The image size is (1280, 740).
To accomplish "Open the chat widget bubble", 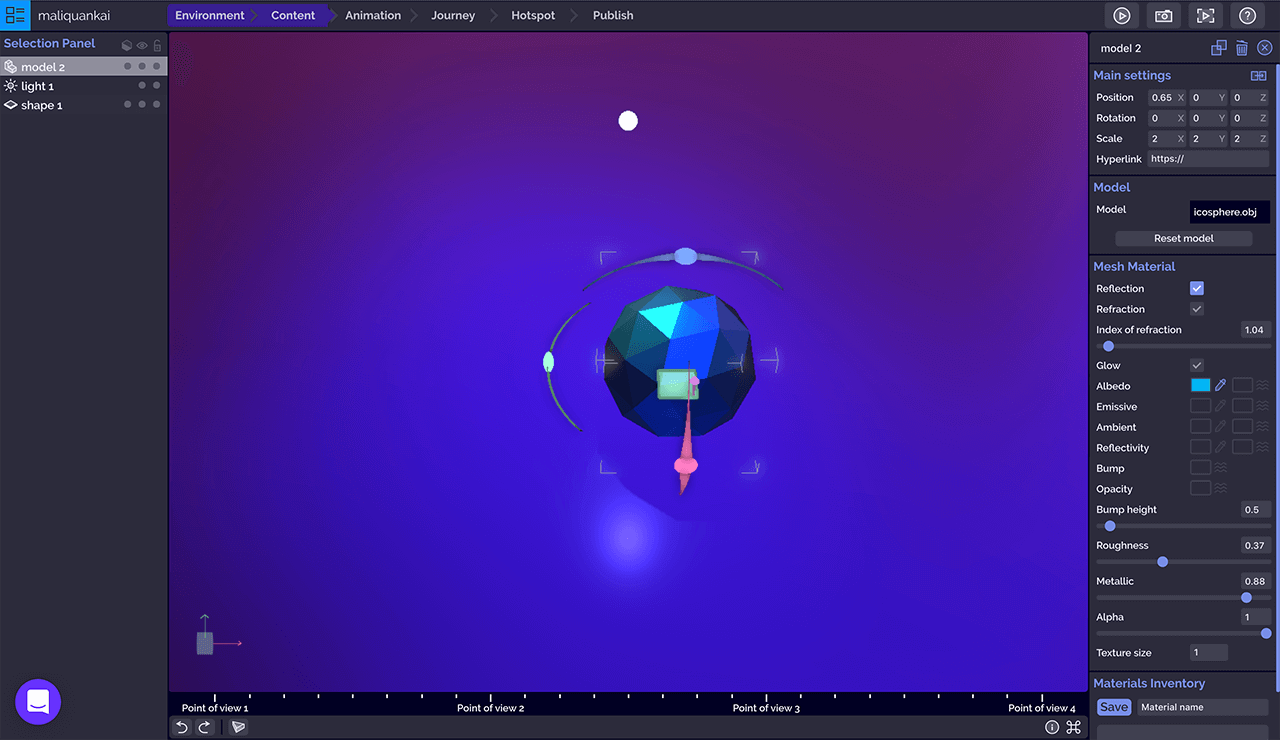I will coord(38,702).
